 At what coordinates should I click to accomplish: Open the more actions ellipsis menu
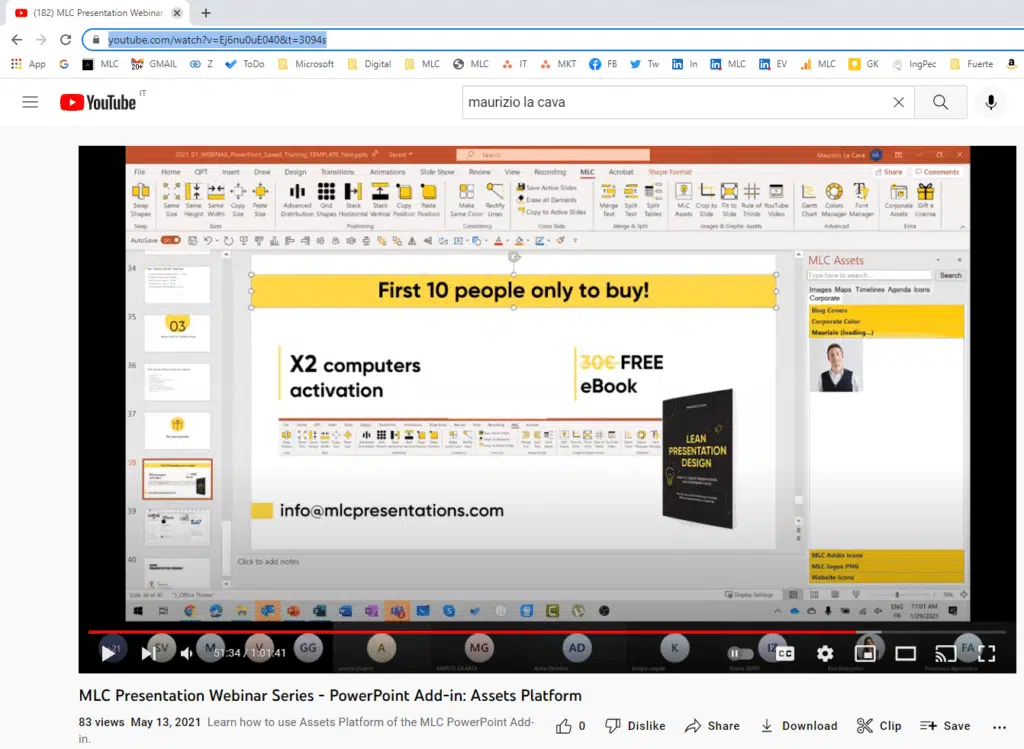pyautogui.click(x=998, y=726)
